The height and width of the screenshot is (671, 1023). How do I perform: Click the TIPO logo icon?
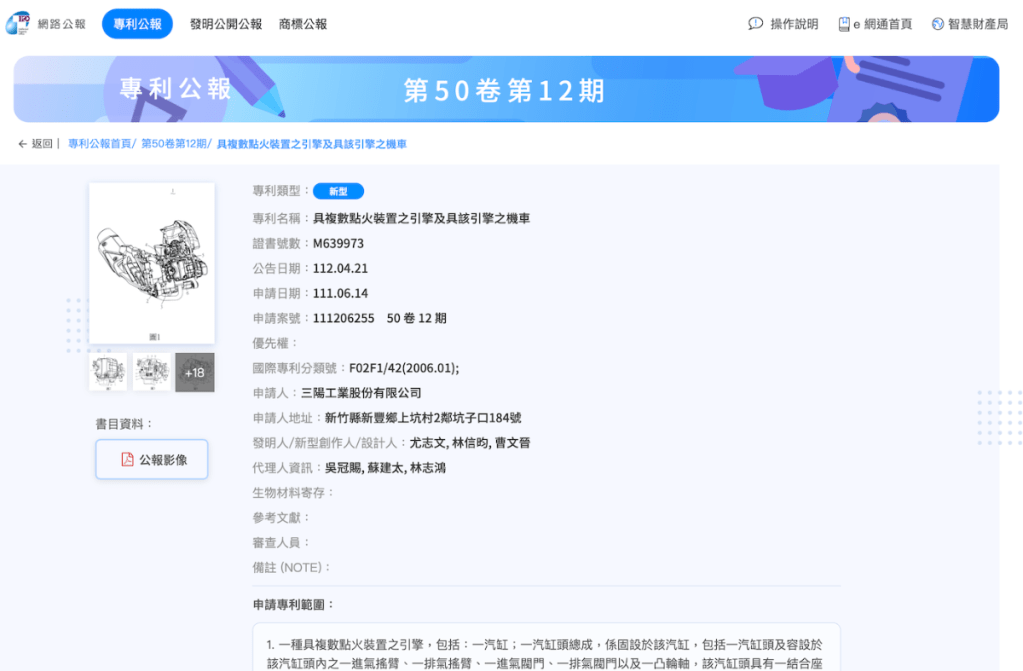(x=17, y=23)
